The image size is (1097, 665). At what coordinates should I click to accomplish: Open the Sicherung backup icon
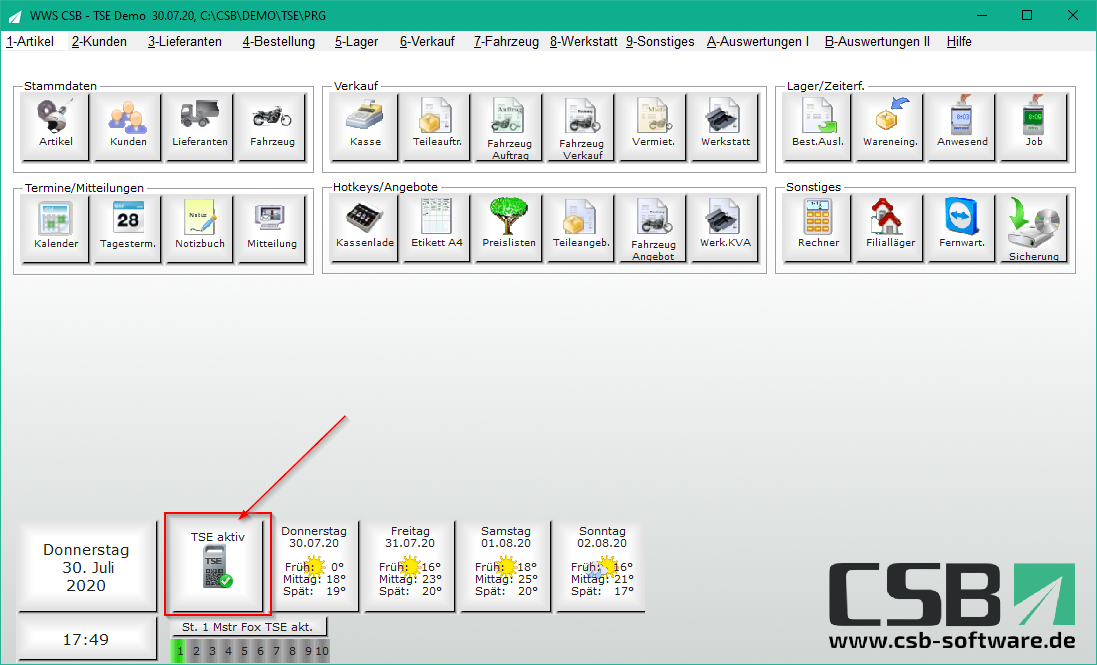tap(1033, 228)
